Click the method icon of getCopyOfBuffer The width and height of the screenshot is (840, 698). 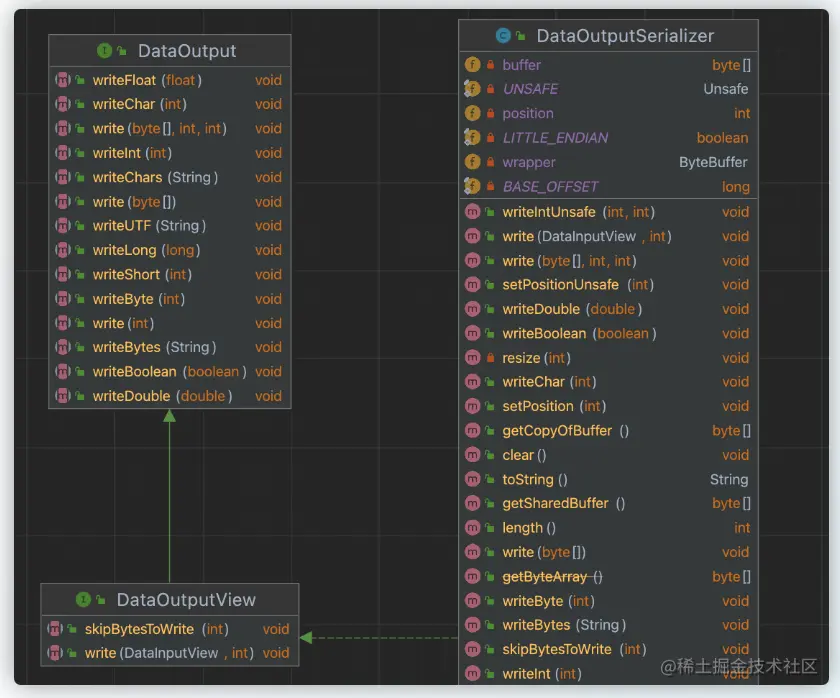coord(472,430)
